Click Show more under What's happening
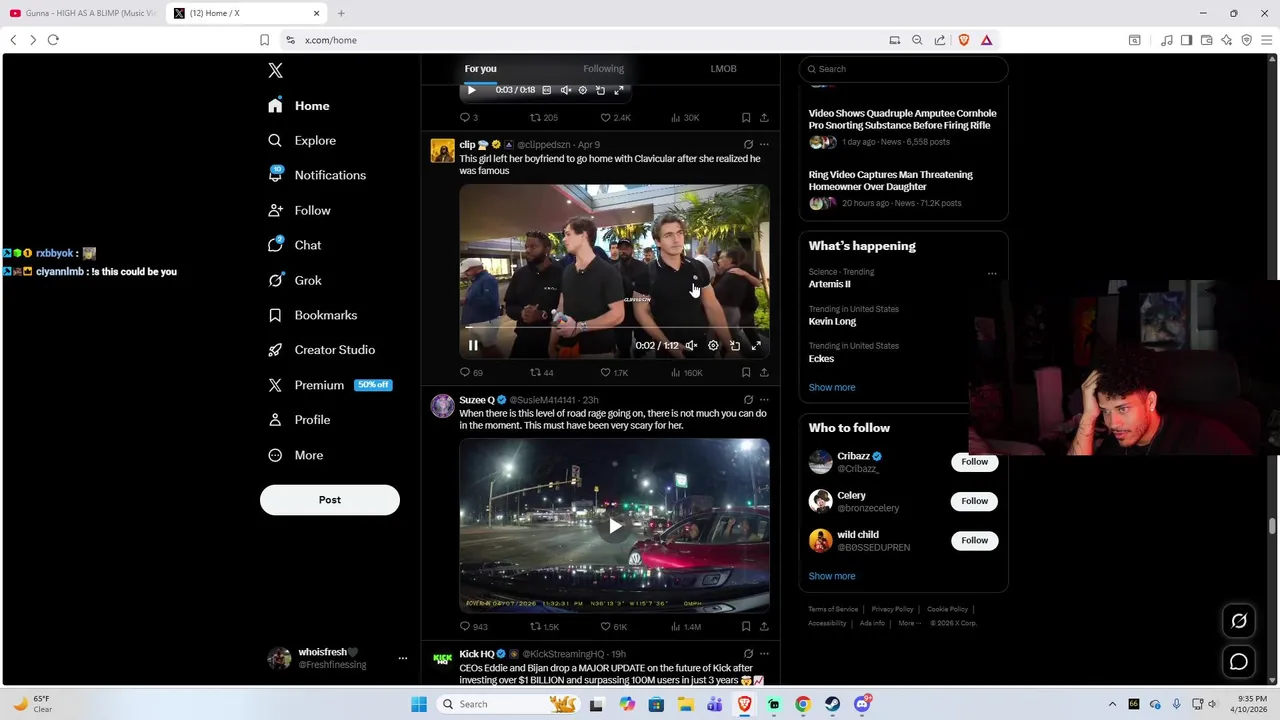The height and width of the screenshot is (720, 1280). pyautogui.click(x=832, y=387)
